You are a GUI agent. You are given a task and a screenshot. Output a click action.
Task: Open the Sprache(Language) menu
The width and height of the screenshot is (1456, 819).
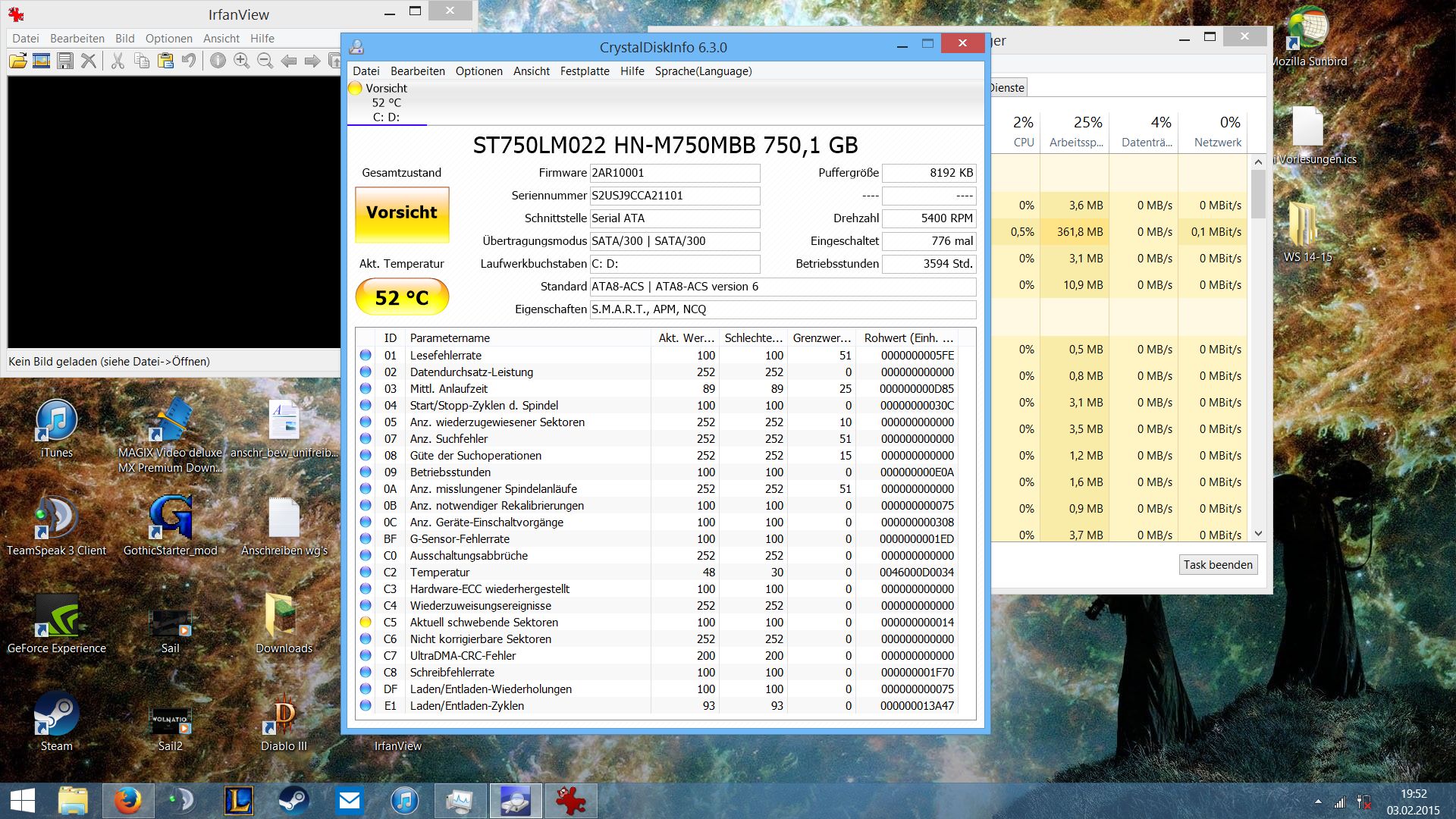click(x=703, y=71)
